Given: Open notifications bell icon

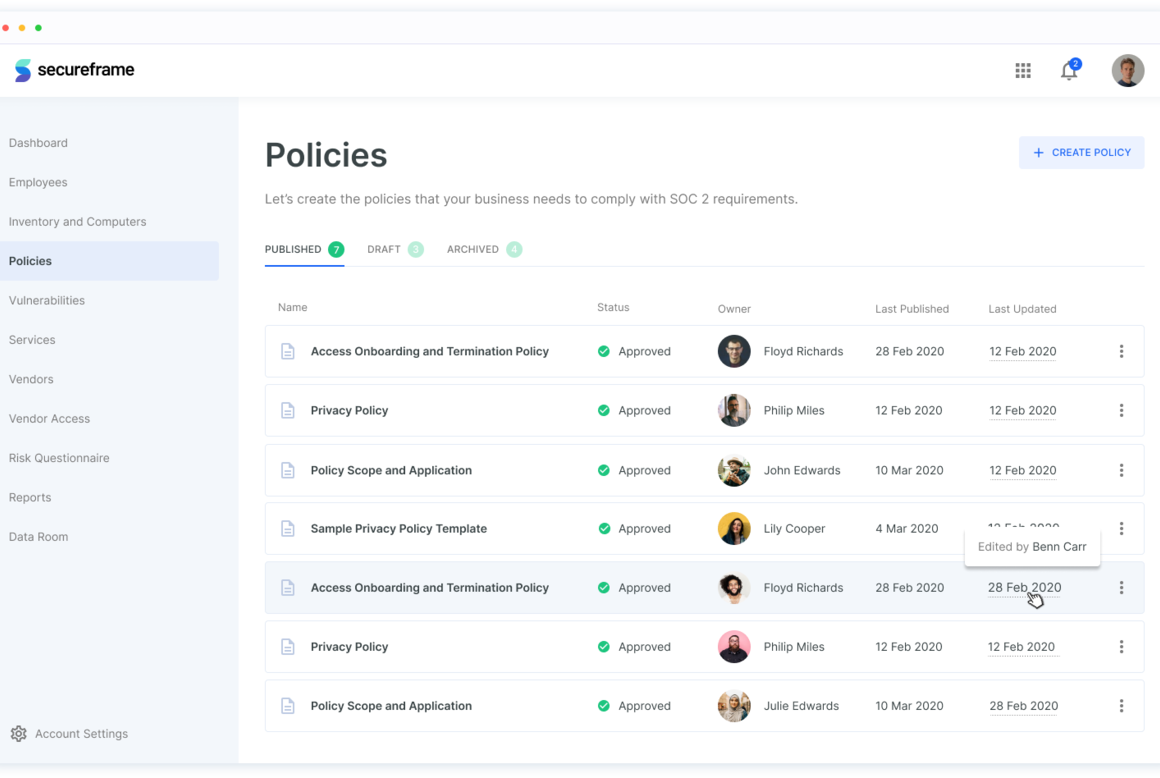Looking at the screenshot, I should click(1070, 70).
